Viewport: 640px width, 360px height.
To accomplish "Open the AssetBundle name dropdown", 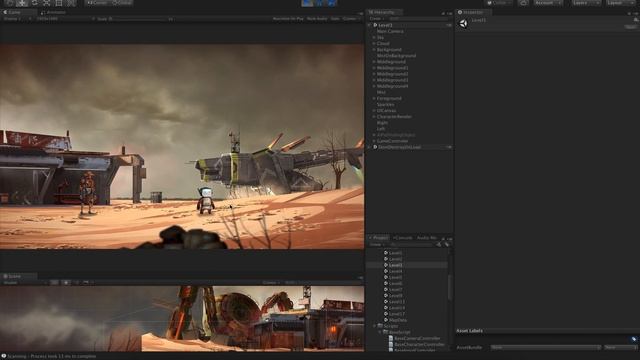I will [x=546, y=347].
